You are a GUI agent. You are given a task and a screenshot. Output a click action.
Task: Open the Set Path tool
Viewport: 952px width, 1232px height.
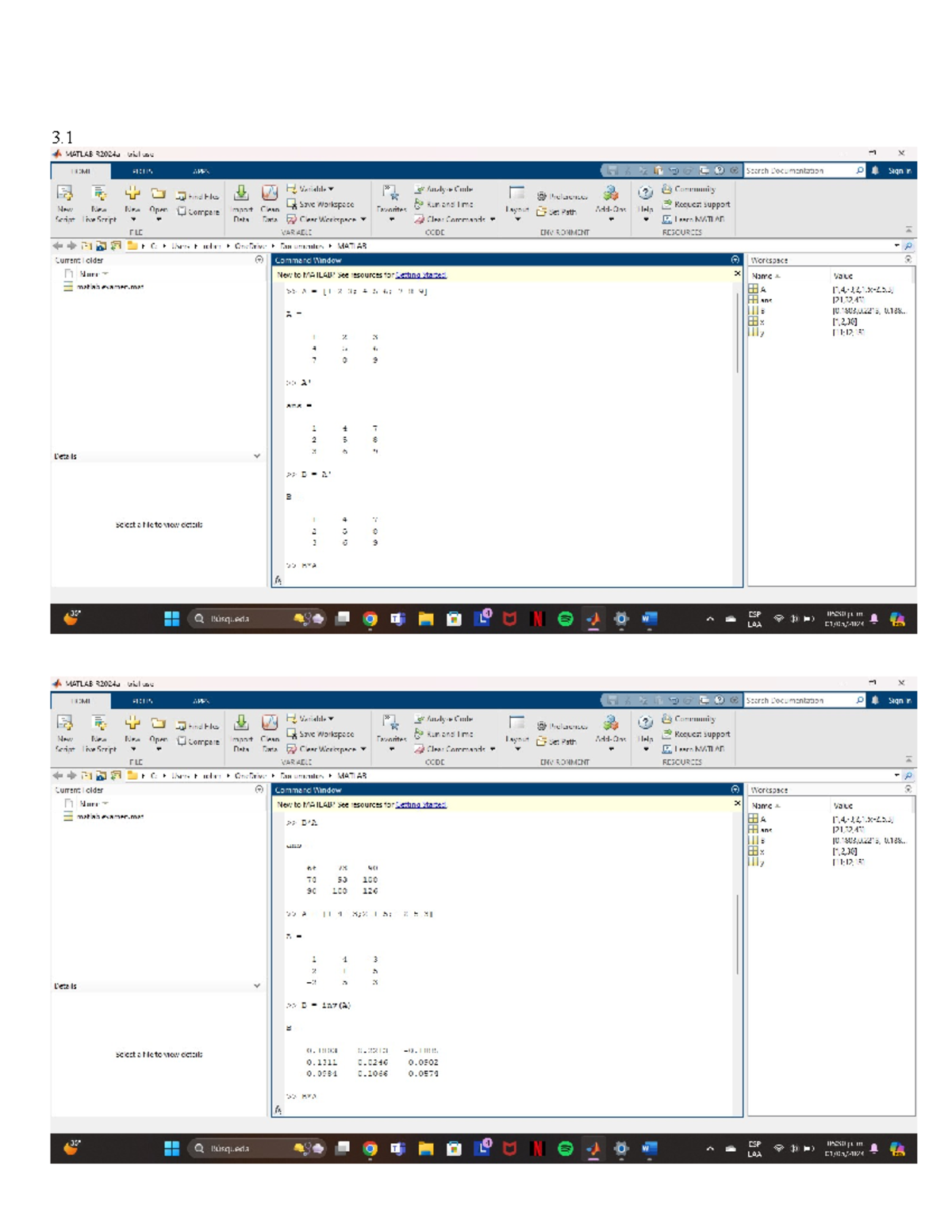tap(558, 213)
